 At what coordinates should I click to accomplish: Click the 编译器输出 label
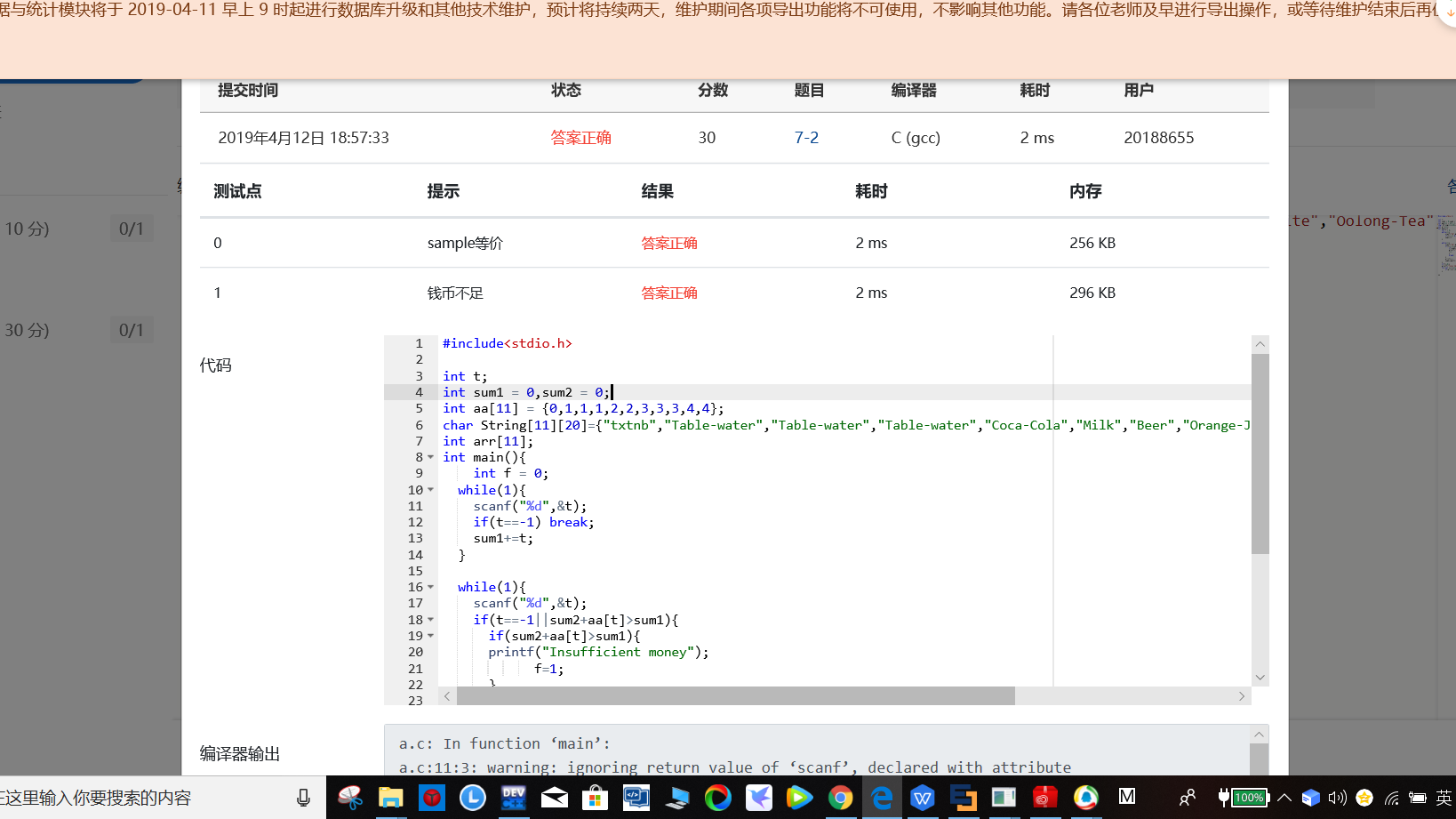point(240,753)
